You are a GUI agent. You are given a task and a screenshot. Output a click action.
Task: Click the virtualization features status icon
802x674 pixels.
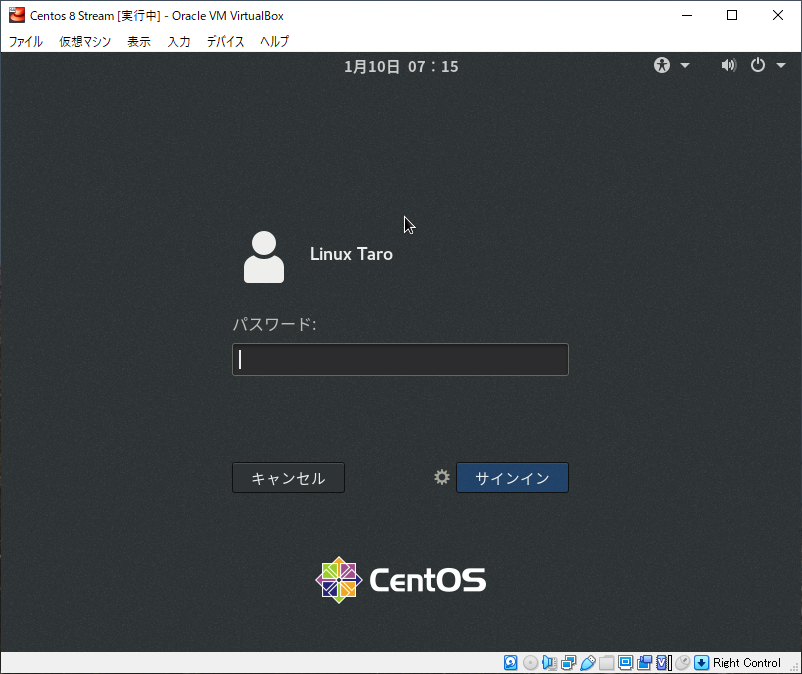point(663,663)
